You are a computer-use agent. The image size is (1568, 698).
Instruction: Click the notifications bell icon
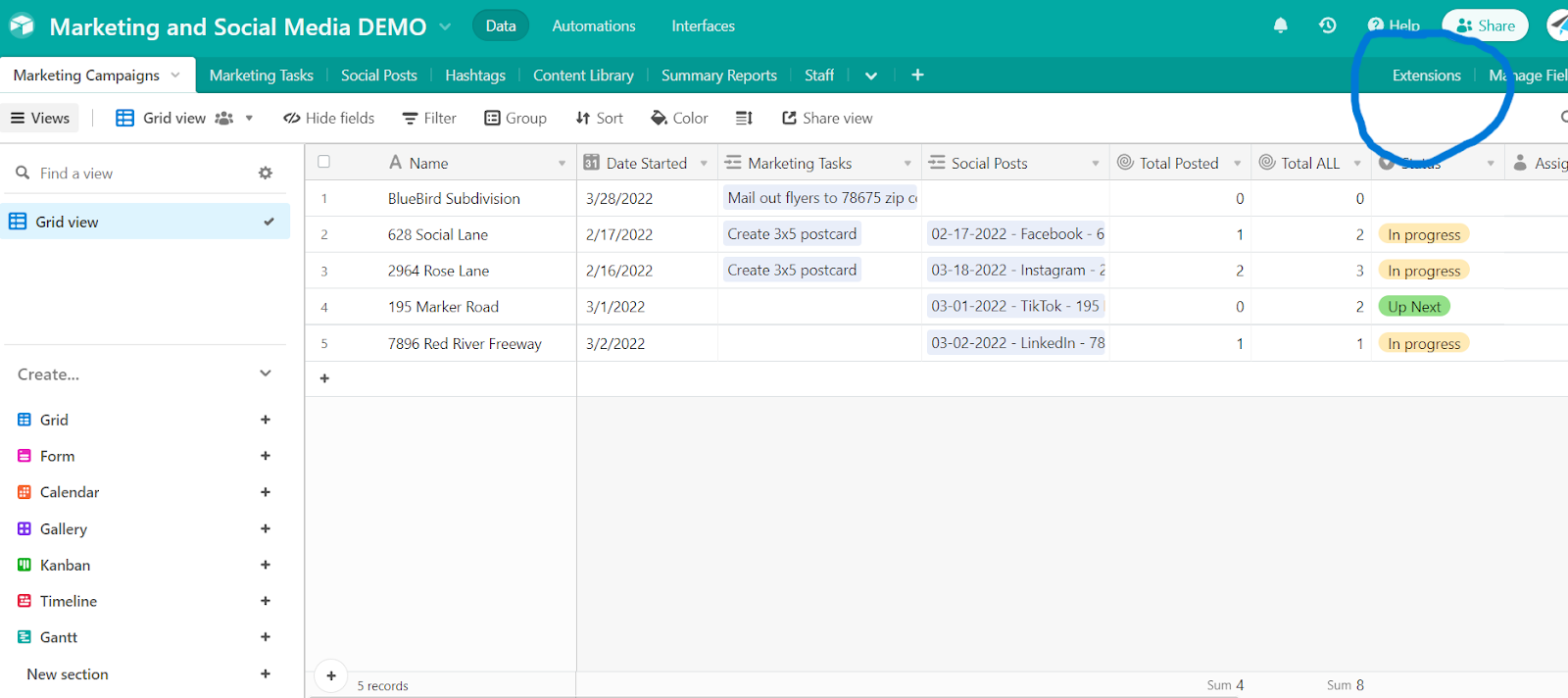1280,25
